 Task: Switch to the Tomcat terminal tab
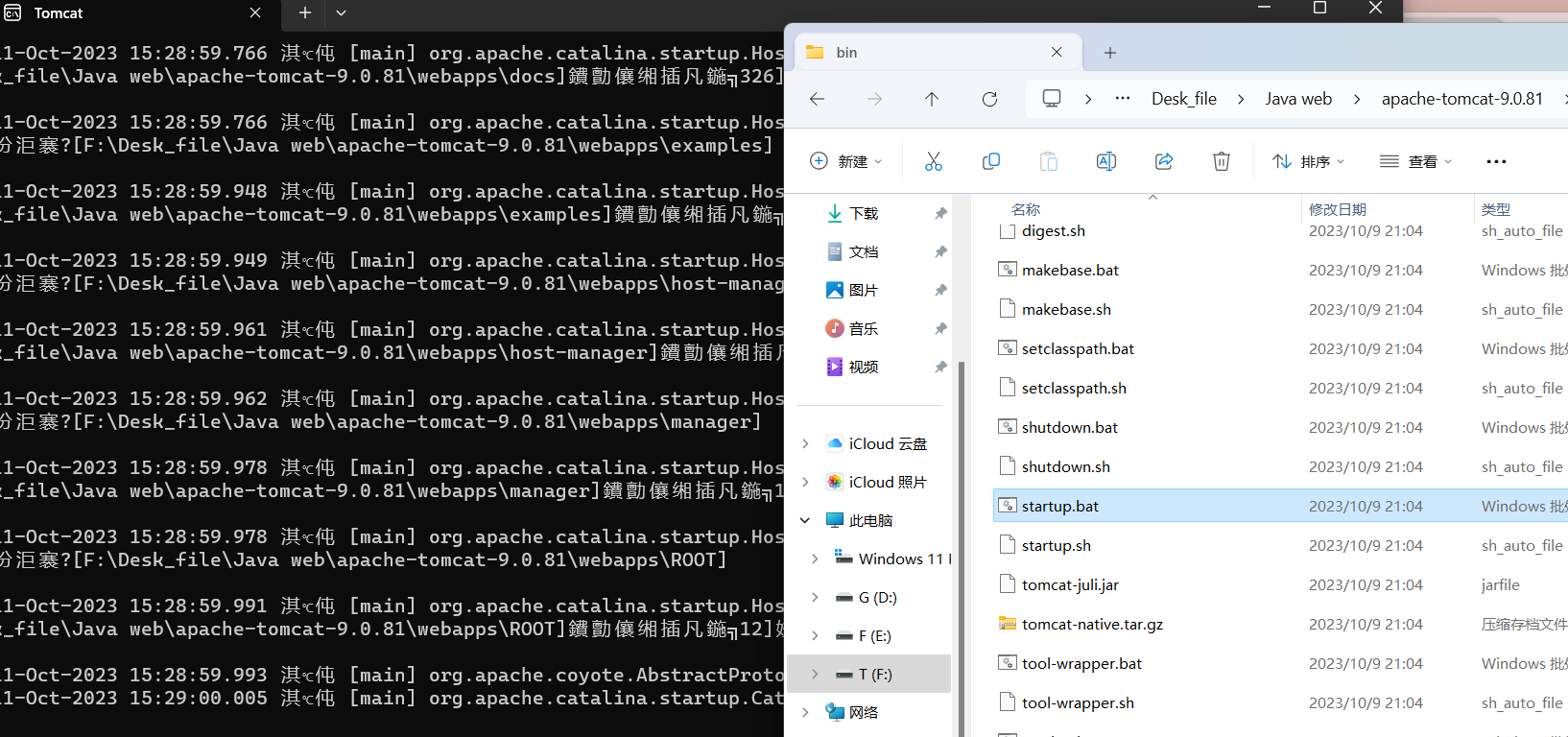tap(138, 13)
